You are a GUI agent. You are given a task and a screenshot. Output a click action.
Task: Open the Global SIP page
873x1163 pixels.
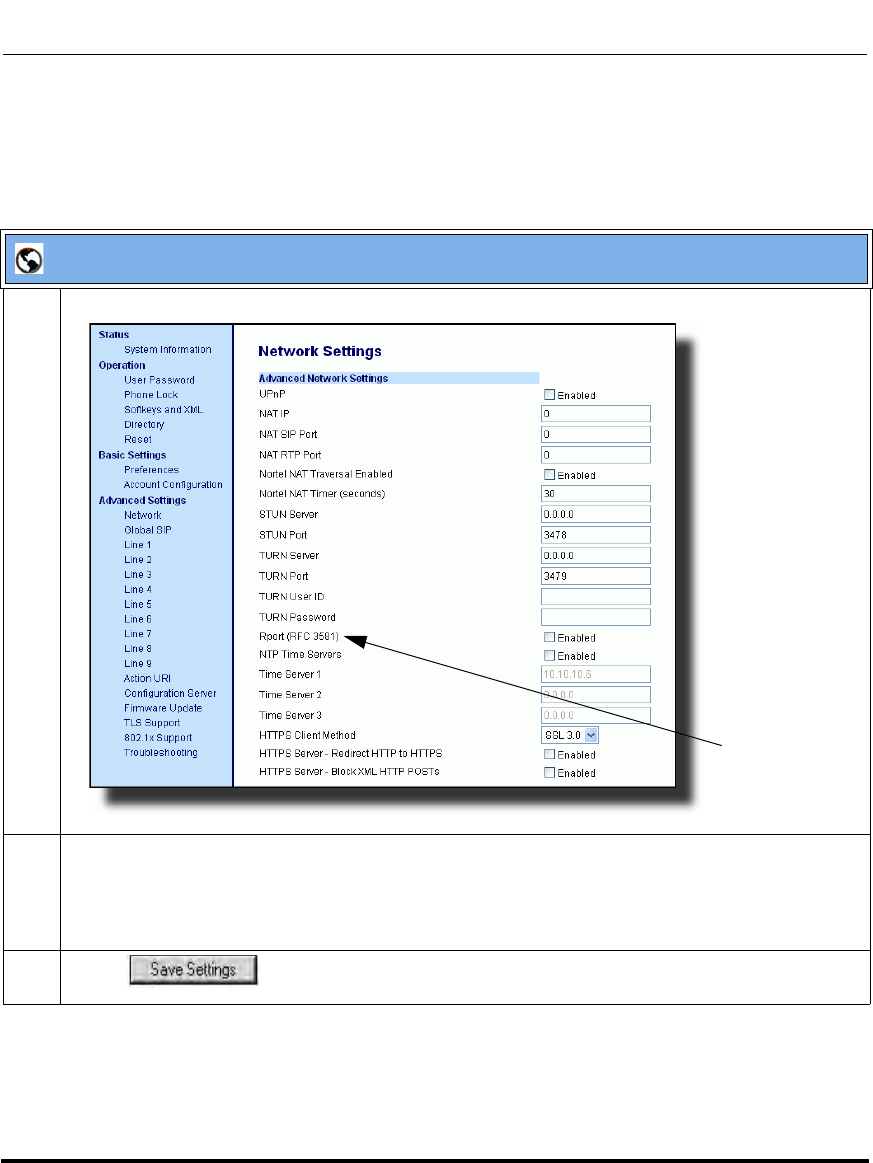pos(148,530)
